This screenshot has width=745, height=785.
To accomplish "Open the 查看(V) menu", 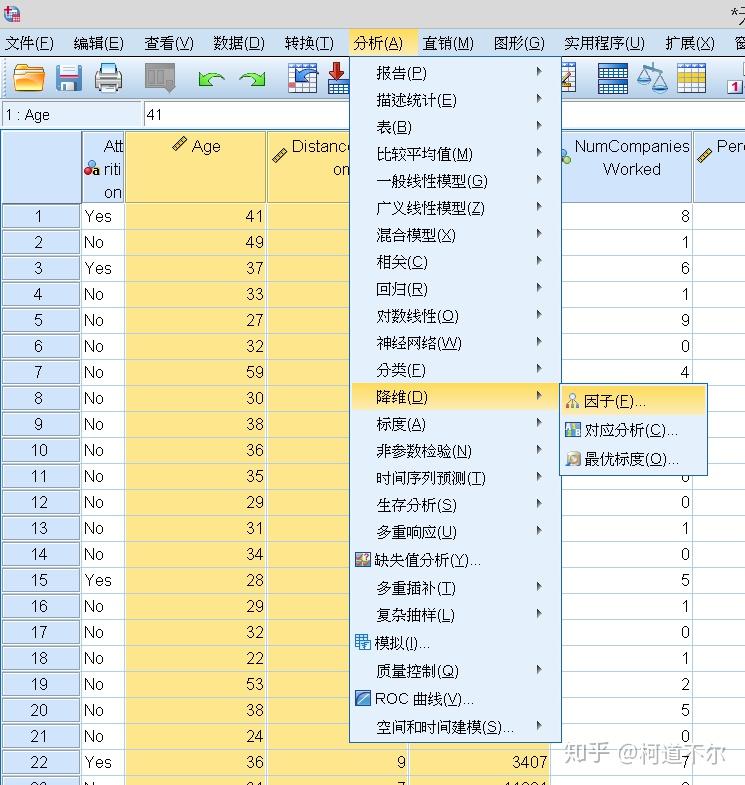I will [x=169, y=44].
